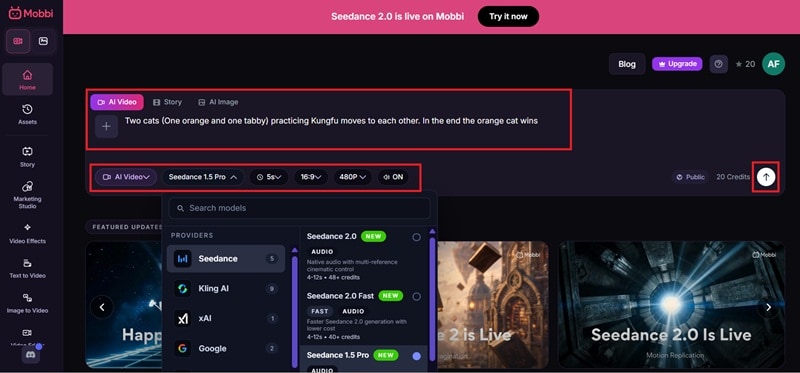Add reference media with plus button
This screenshot has width=800, height=373.
tap(106, 126)
